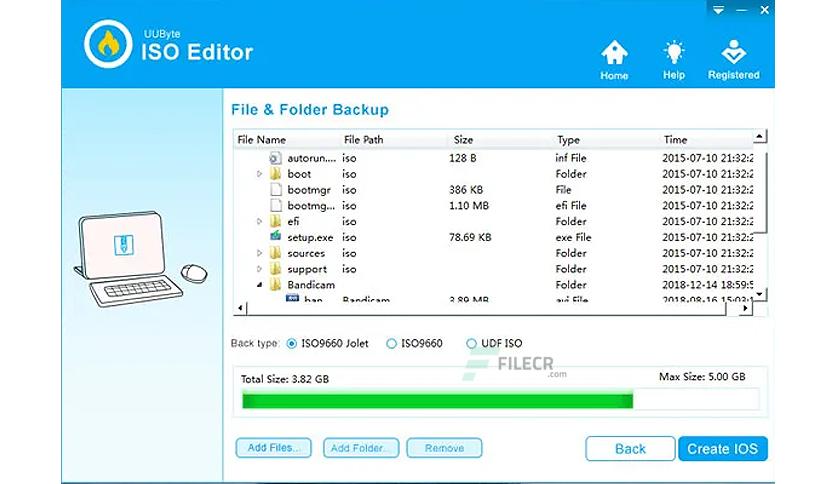This screenshot has width=836, height=484.
Task: Click the Add Files button
Action: [x=274, y=448]
